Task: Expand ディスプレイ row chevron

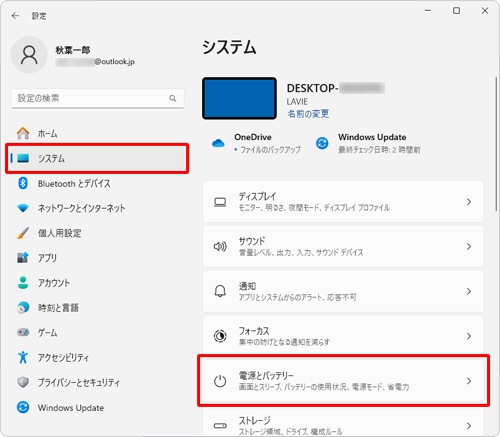Action: pos(469,202)
